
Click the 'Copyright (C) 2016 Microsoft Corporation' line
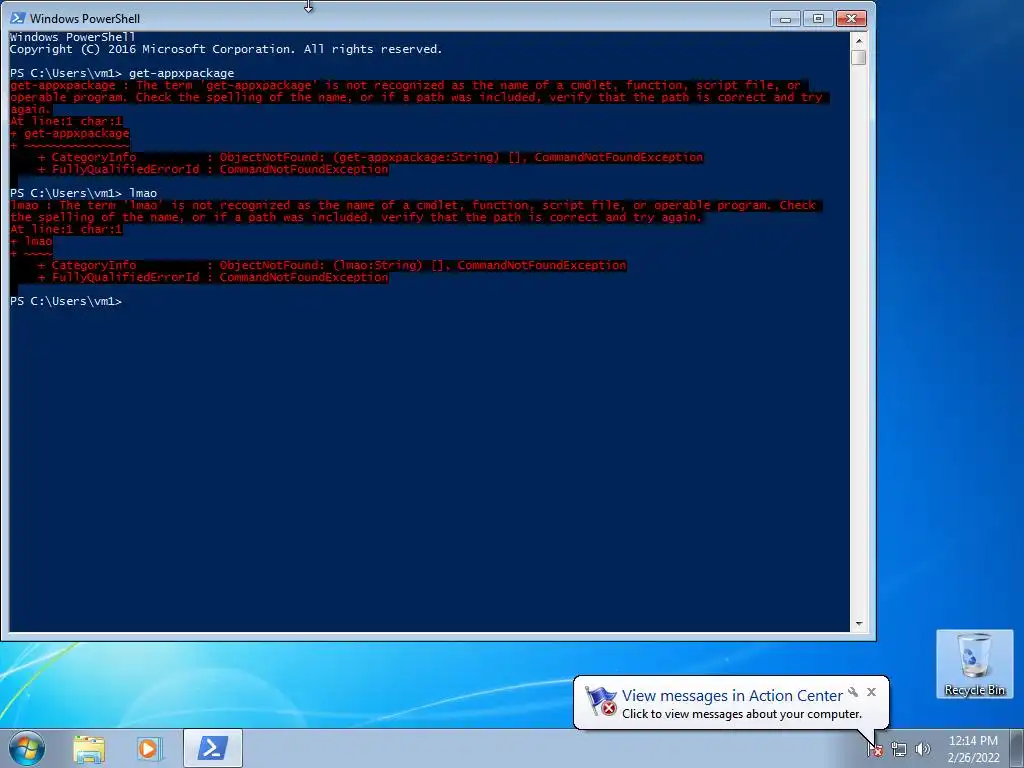(226, 49)
